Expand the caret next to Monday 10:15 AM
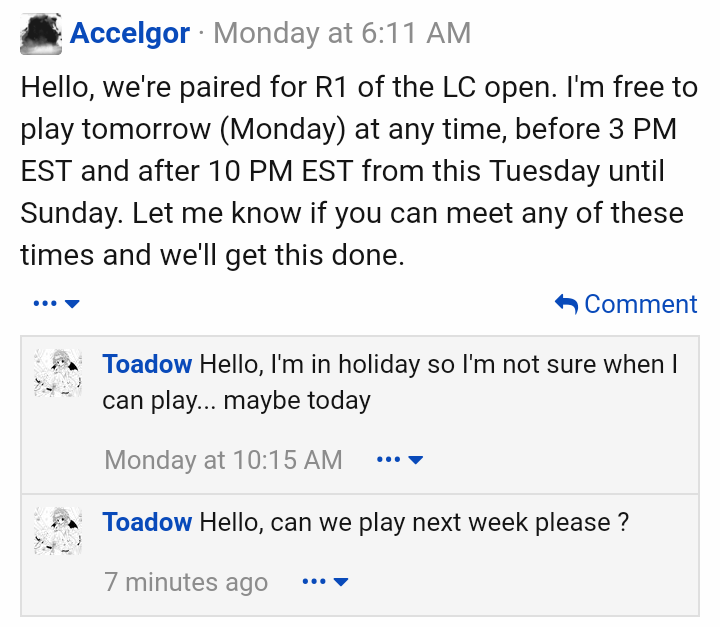Viewport: 720px width, 627px height. [x=416, y=460]
